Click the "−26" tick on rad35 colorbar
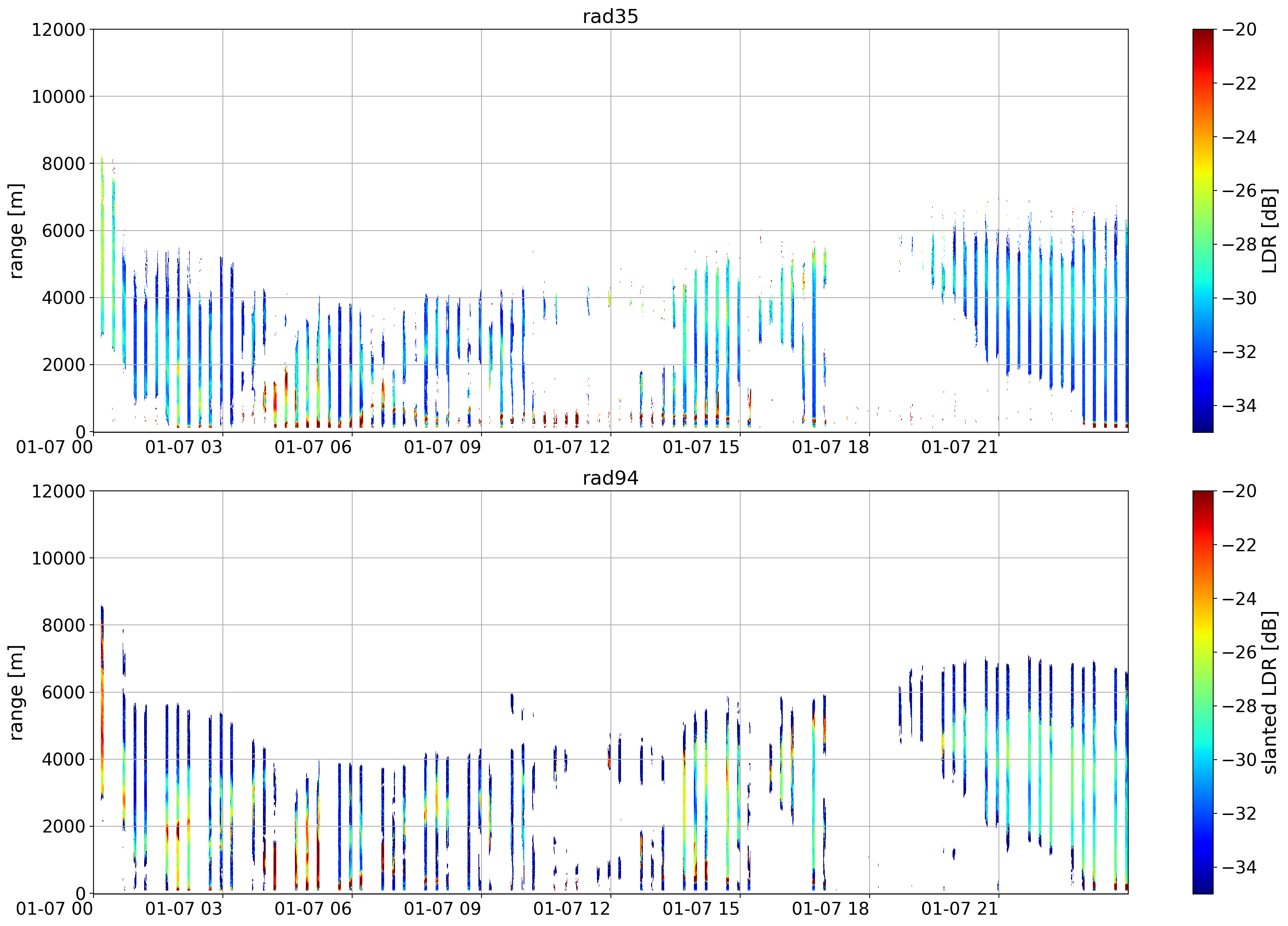 [1239, 191]
